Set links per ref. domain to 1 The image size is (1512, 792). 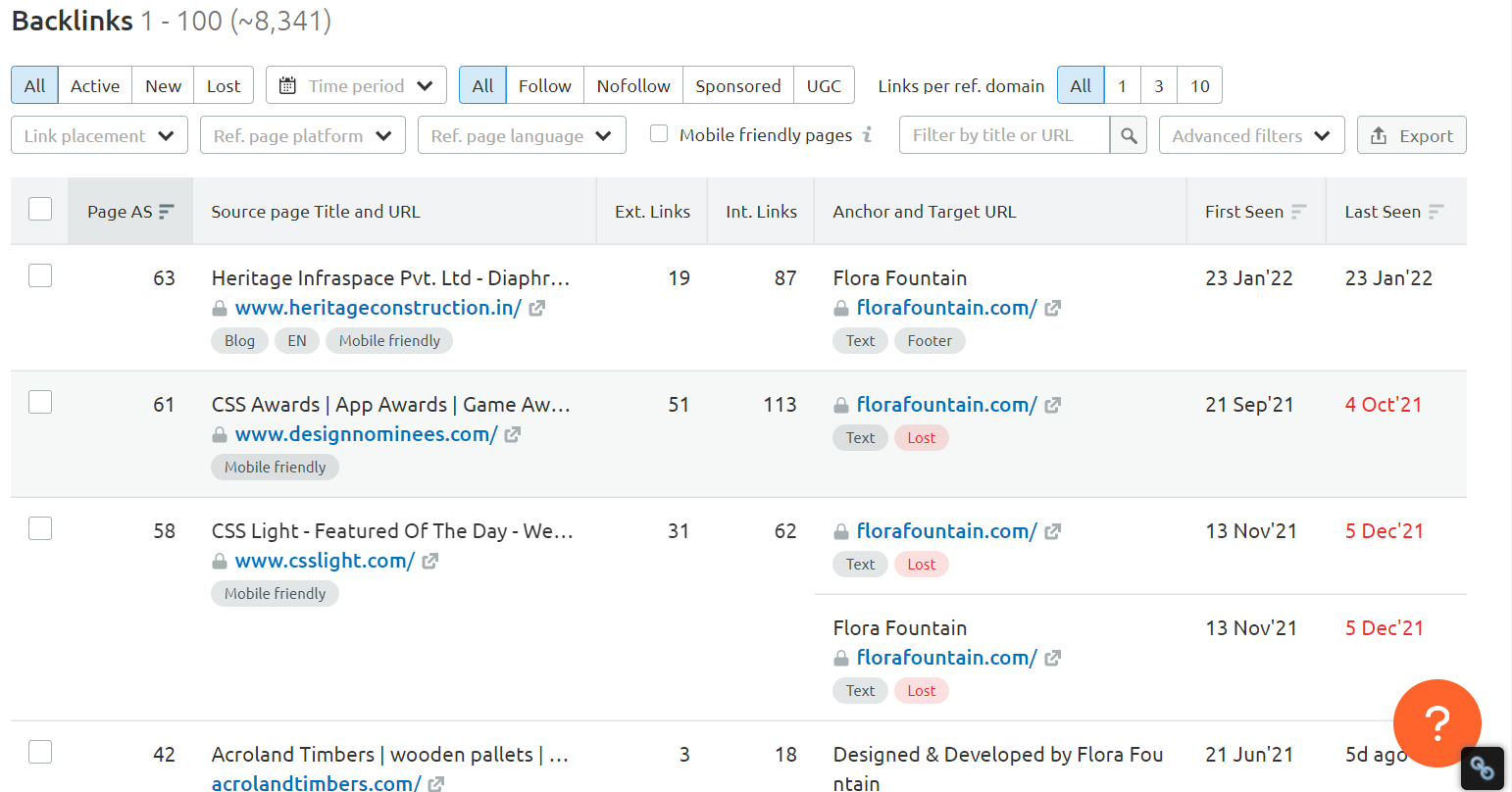[x=1122, y=85]
